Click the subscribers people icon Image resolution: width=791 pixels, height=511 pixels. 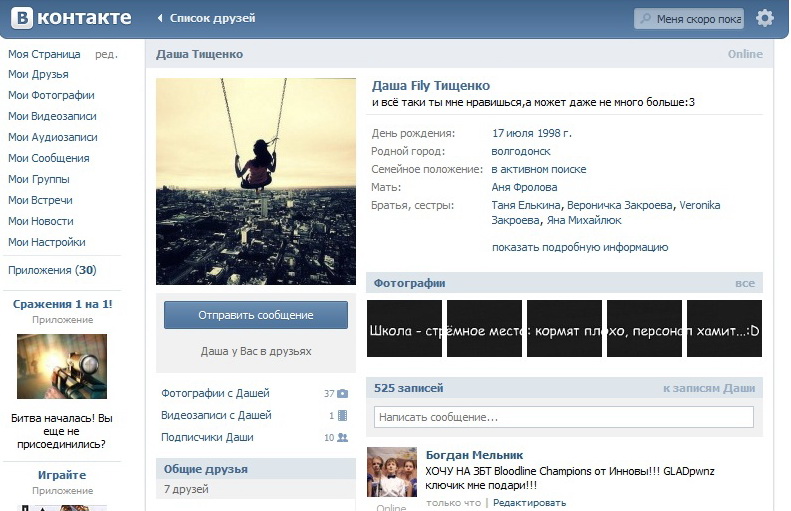tap(342, 438)
